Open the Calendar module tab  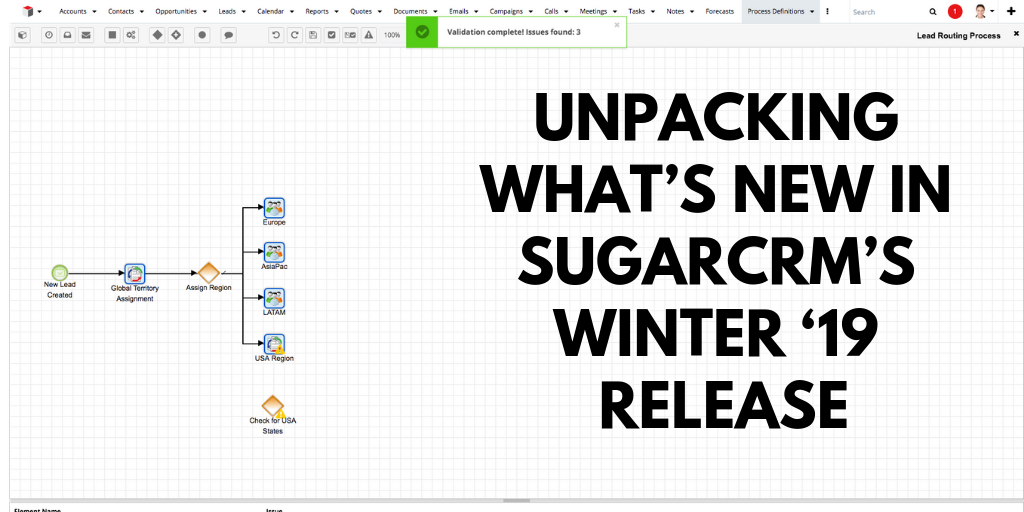(270, 11)
